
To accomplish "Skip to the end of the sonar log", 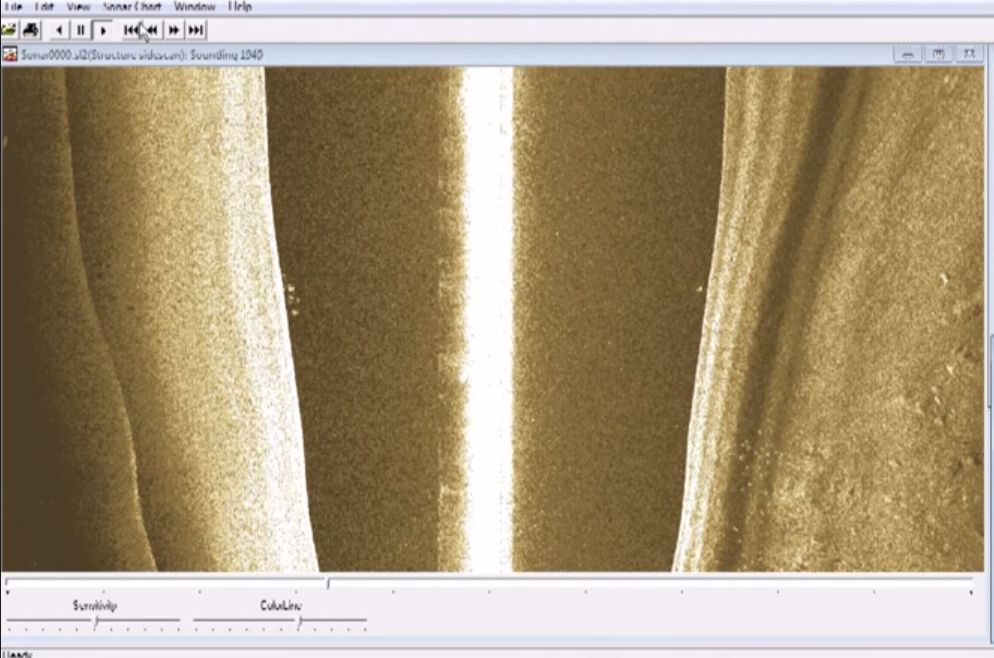I will [x=196, y=30].
